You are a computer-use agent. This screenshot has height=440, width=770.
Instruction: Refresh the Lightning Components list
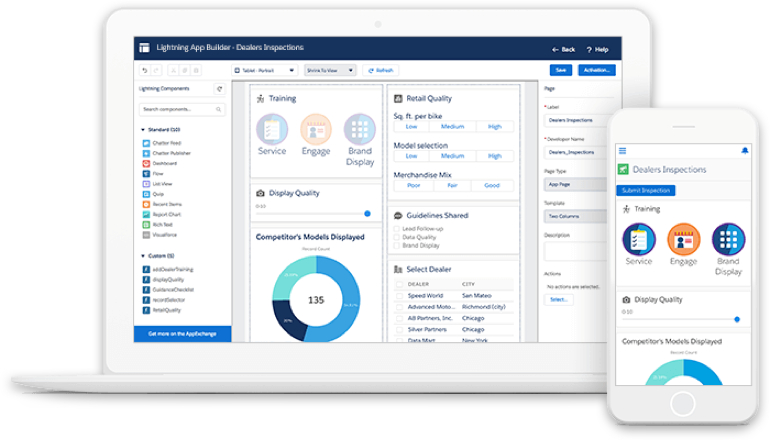220,89
